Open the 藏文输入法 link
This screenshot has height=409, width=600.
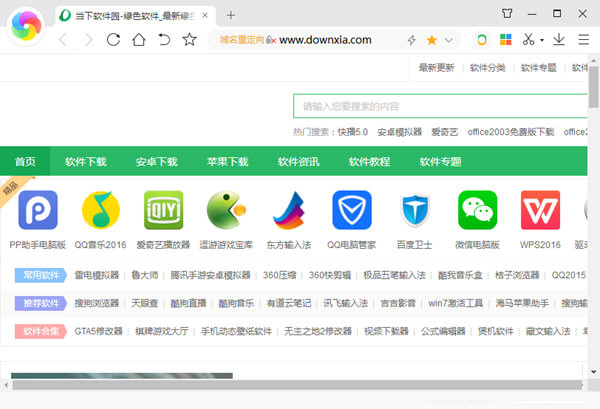(x=548, y=331)
